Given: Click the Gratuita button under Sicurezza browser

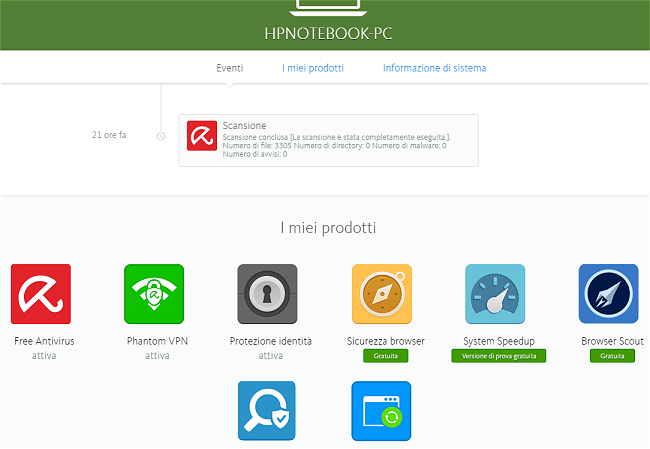Looking at the screenshot, I should pyautogui.click(x=386, y=356).
